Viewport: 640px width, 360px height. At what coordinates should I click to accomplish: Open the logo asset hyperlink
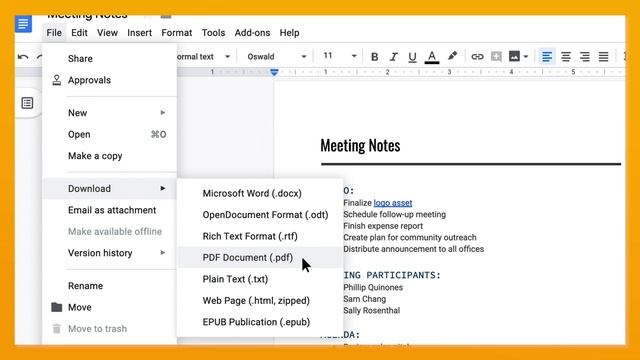click(x=393, y=203)
